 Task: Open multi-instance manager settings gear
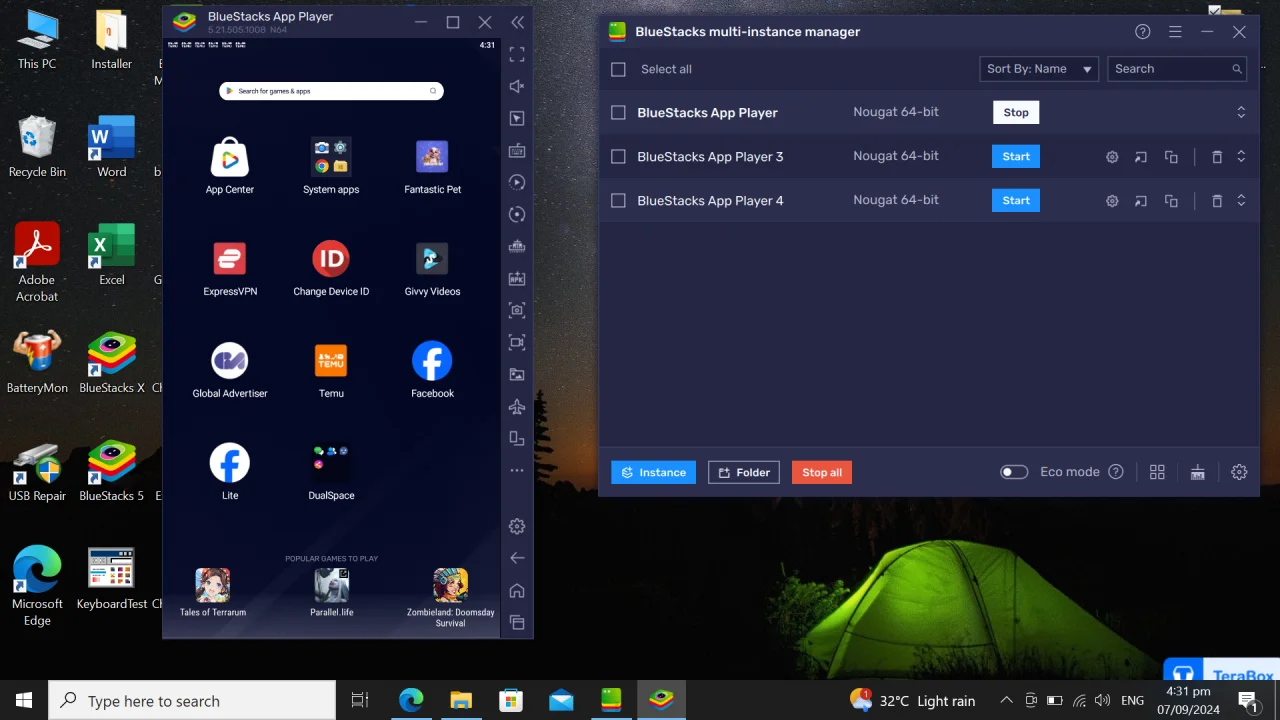point(1239,472)
